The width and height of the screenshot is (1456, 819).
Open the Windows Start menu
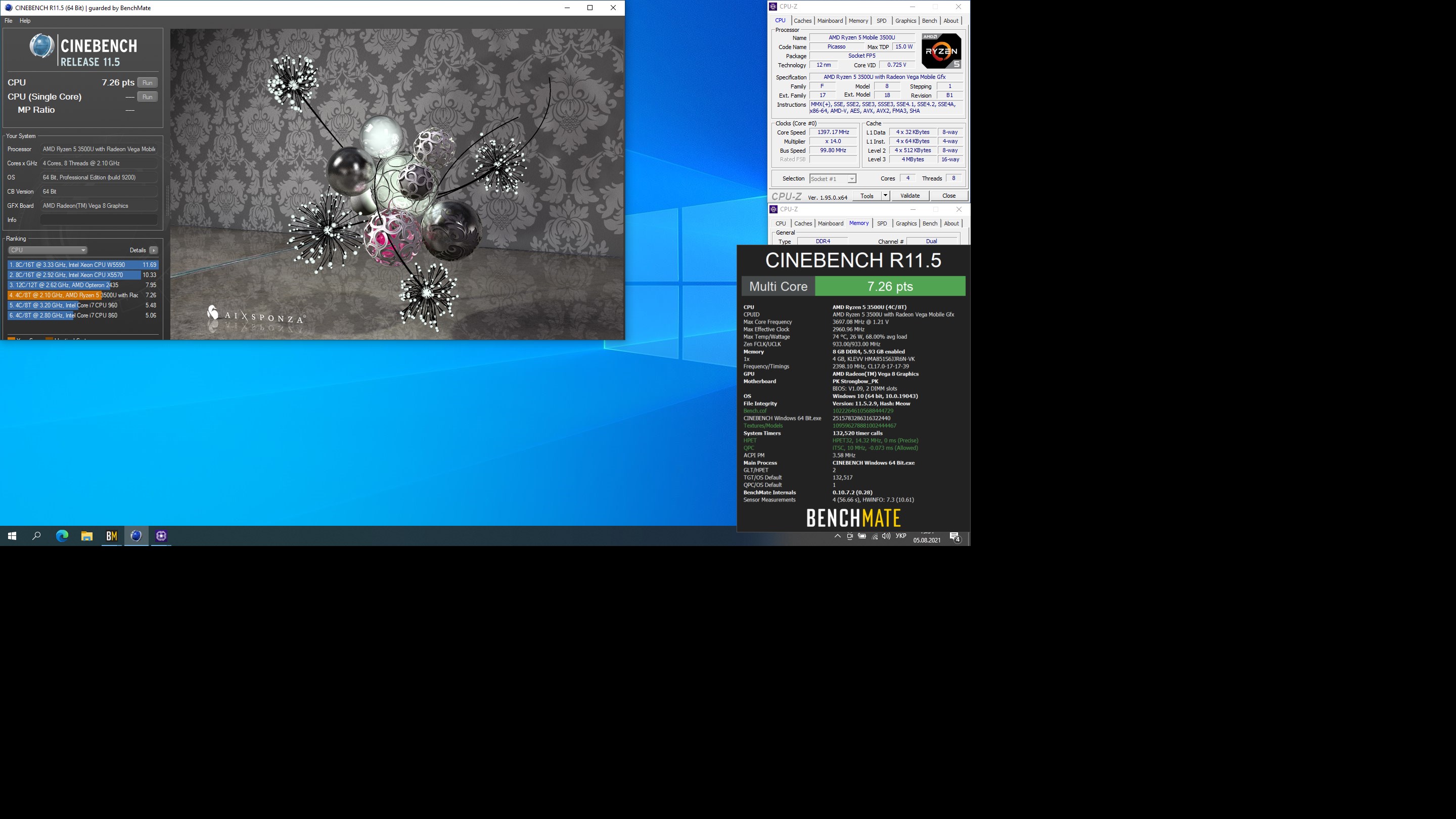[x=12, y=536]
